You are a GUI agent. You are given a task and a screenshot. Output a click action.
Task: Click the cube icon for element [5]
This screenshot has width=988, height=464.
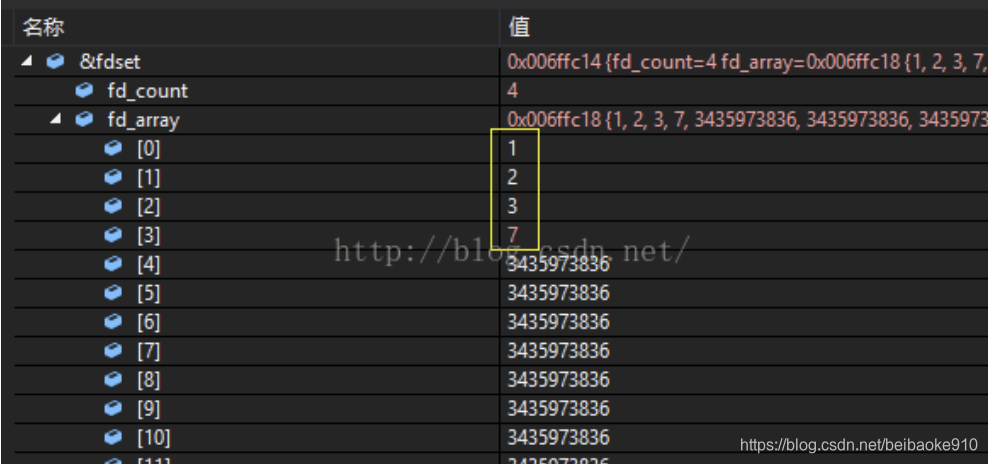pos(113,293)
